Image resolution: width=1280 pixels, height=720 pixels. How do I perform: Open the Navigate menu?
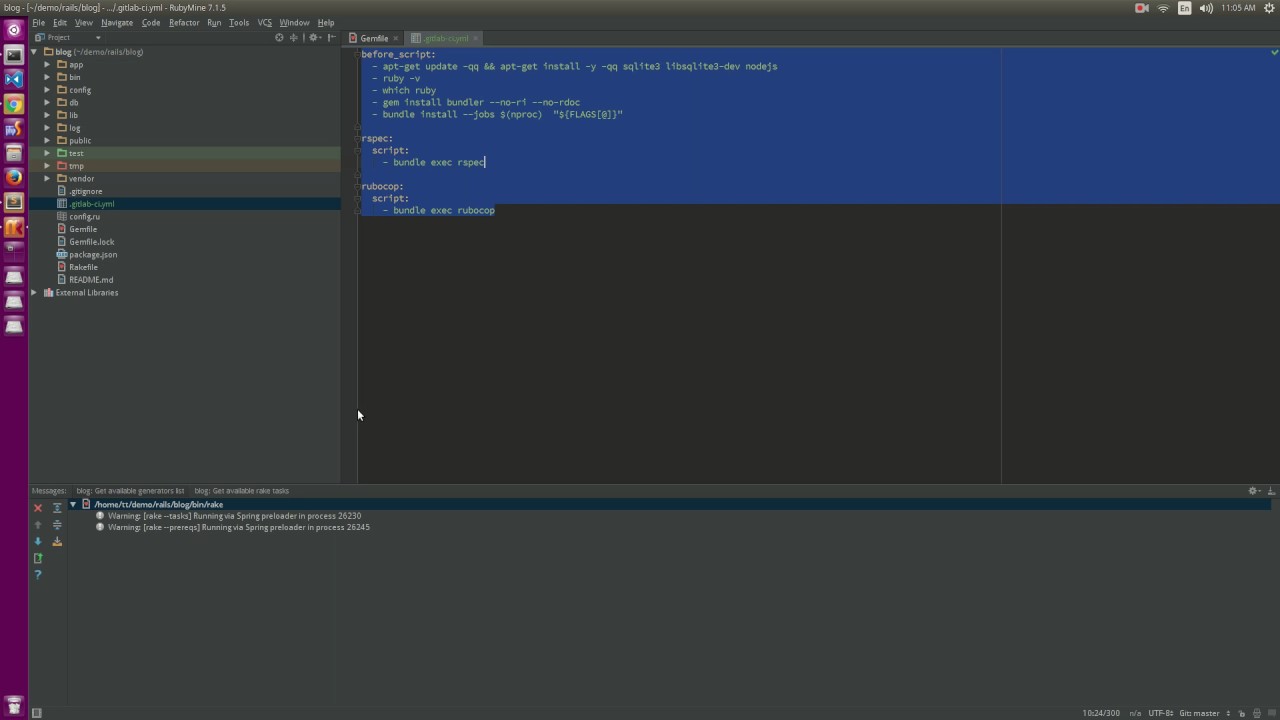117,22
